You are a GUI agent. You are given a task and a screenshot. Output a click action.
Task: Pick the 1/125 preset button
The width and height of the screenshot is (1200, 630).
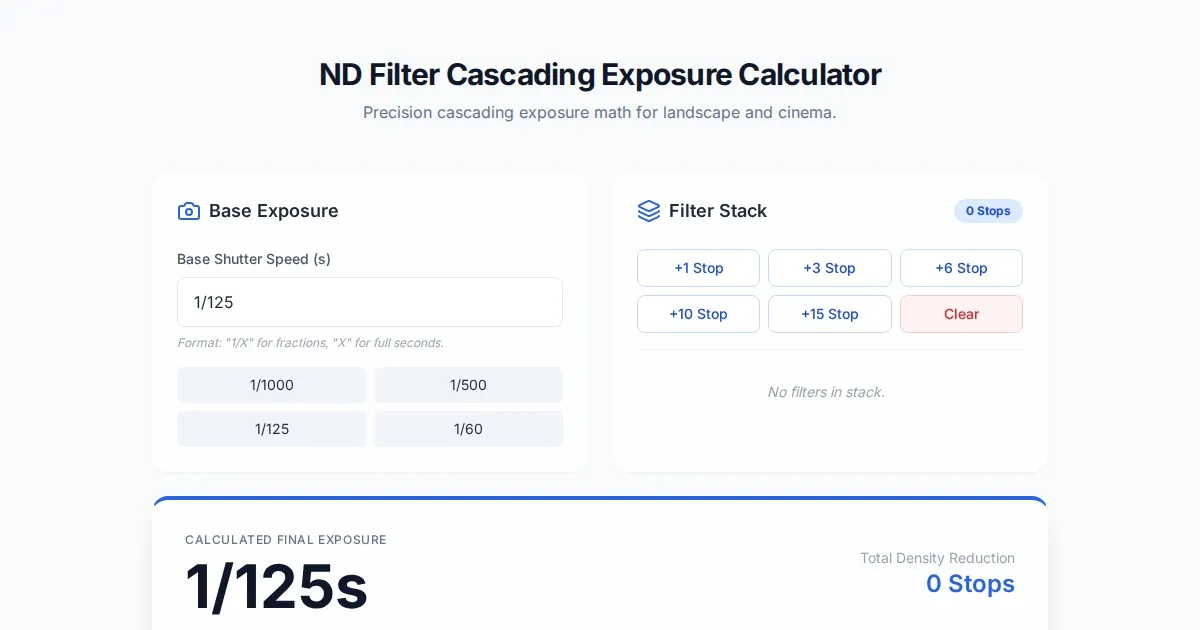point(272,429)
